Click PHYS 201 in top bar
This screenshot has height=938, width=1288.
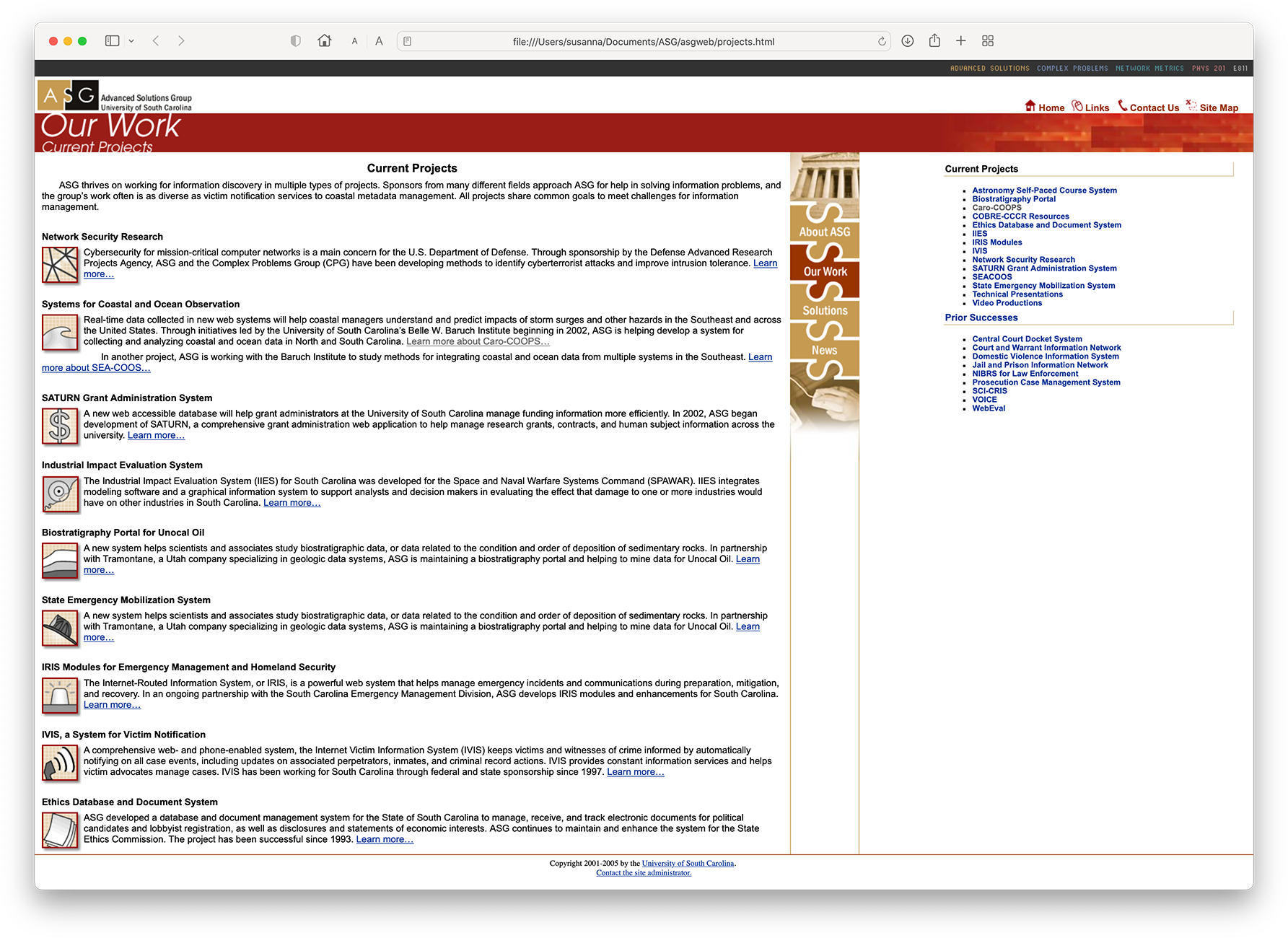coord(1209,69)
